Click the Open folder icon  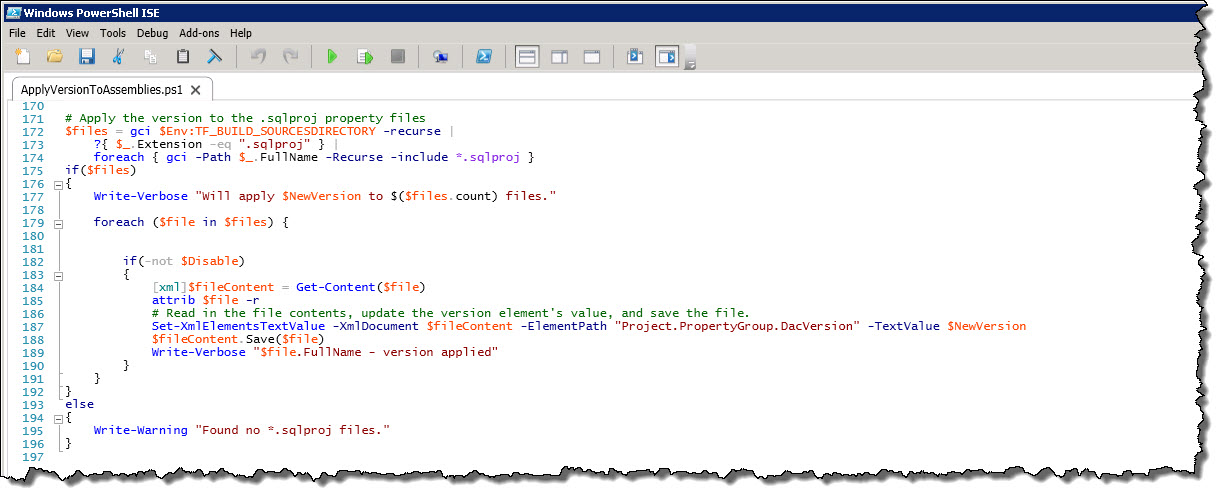click(x=54, y=57)
